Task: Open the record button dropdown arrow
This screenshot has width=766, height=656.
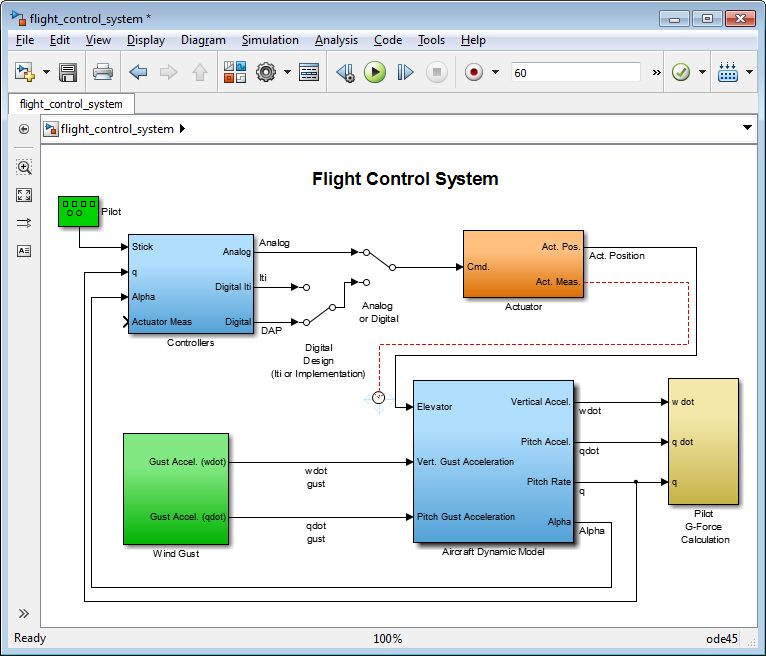Action: (x=495, y=72)
